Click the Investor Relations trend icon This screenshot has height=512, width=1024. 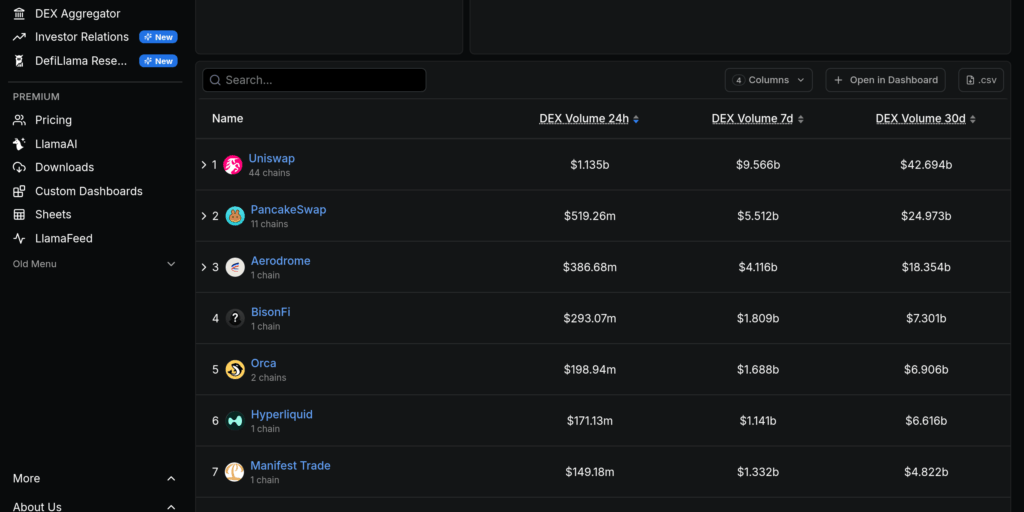click(x=20, y=37)
